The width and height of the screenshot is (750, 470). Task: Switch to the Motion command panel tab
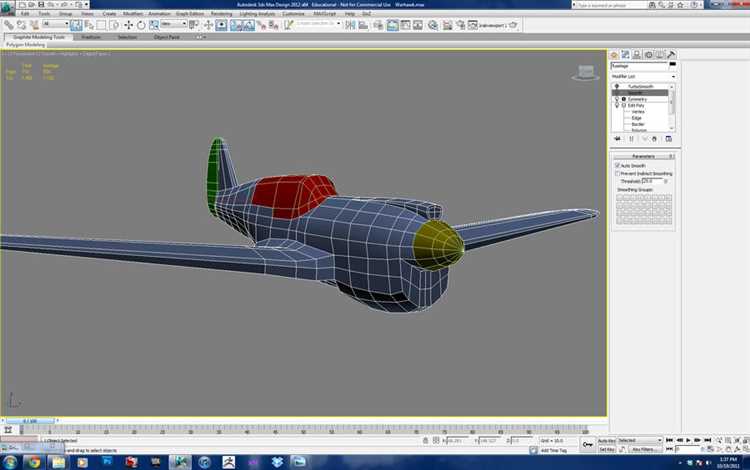coord(649,55)
